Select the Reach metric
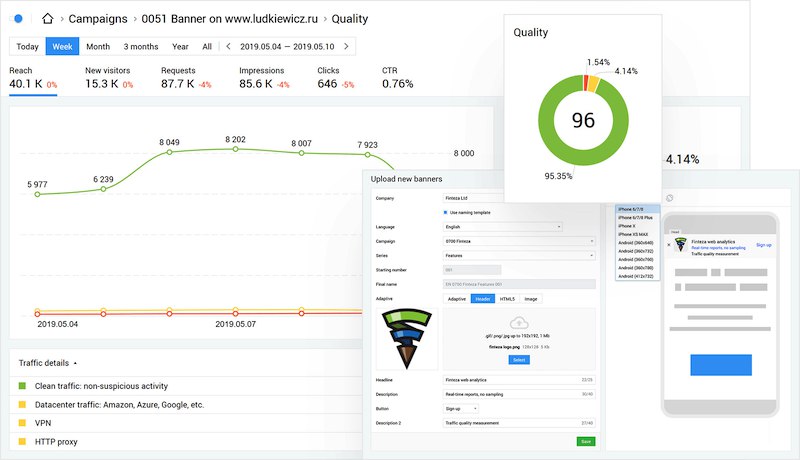 (33, 78)
